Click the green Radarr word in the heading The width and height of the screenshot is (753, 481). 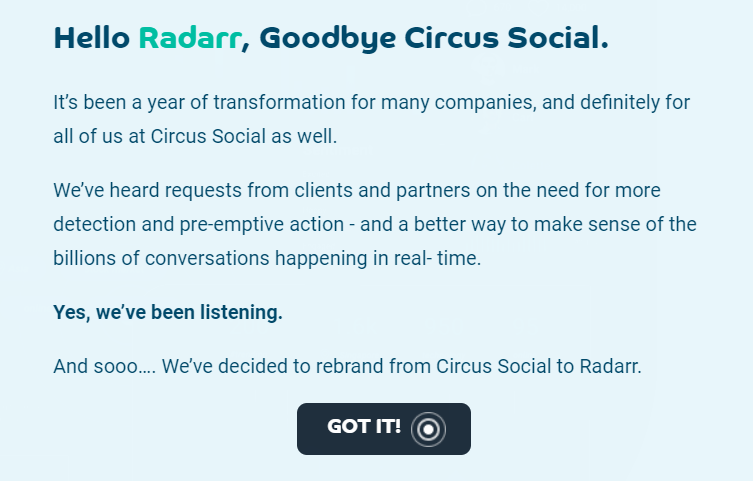coord(189,39)
